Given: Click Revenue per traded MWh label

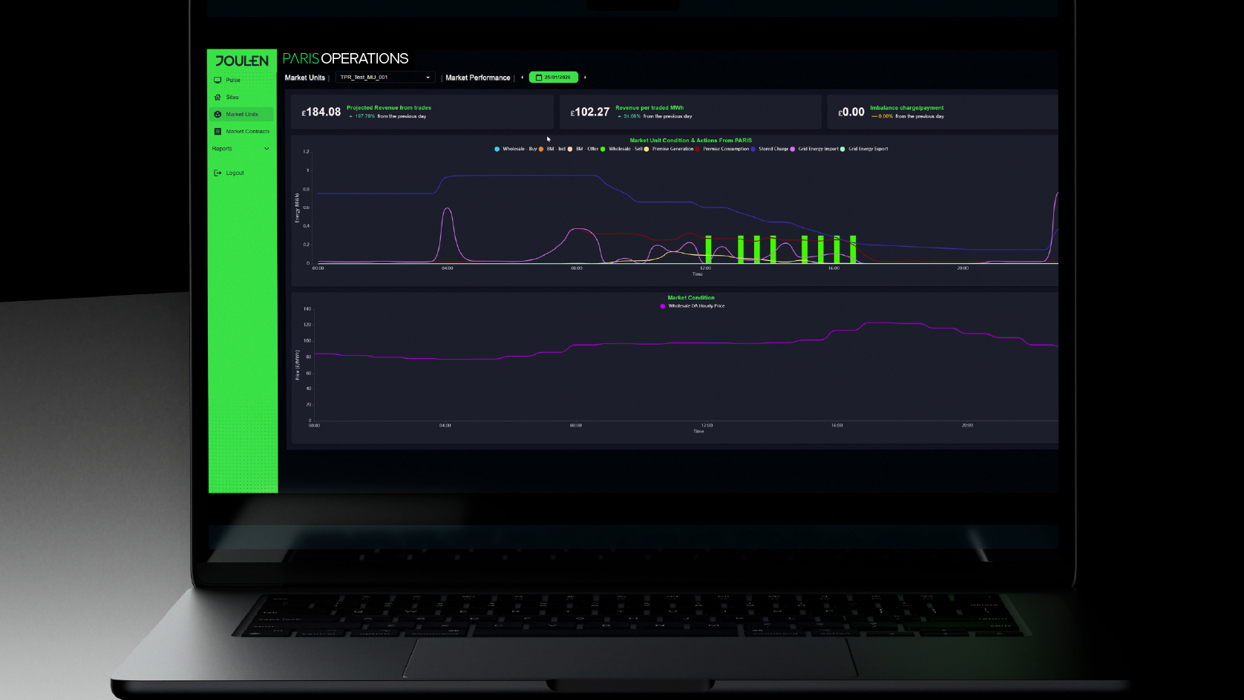Looking at the screenshot, I should (x=649, y=107).
